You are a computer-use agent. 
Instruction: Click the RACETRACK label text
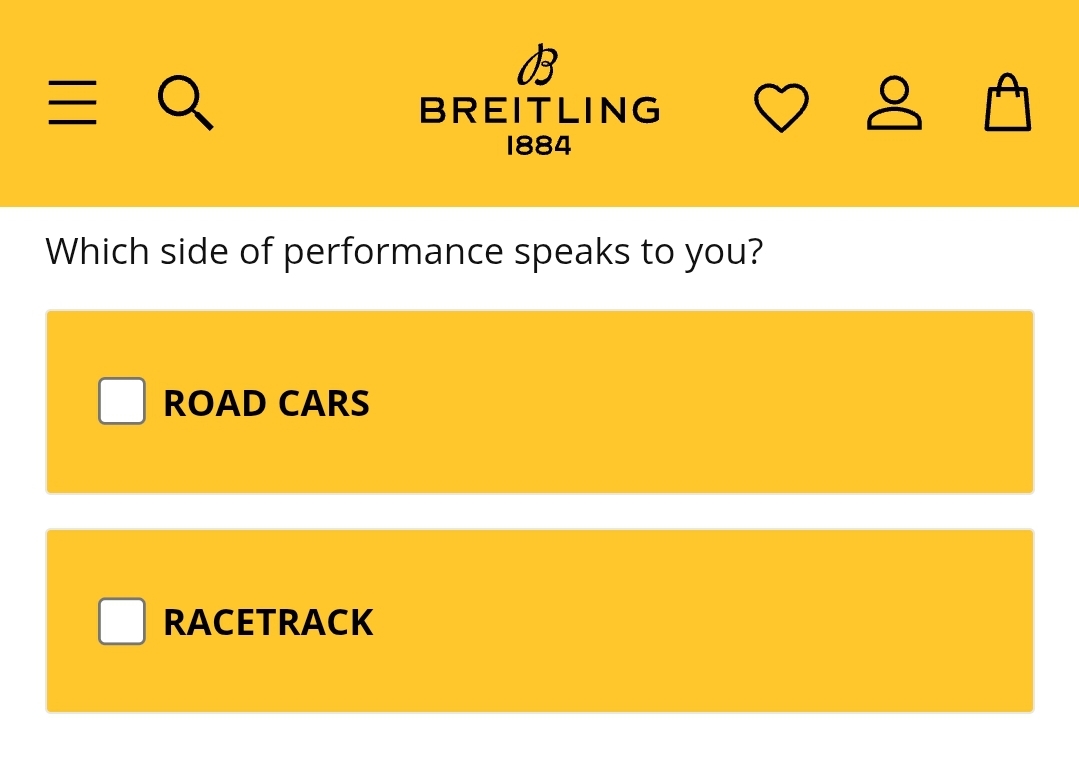pyautogui.click(x=268, y=623)
